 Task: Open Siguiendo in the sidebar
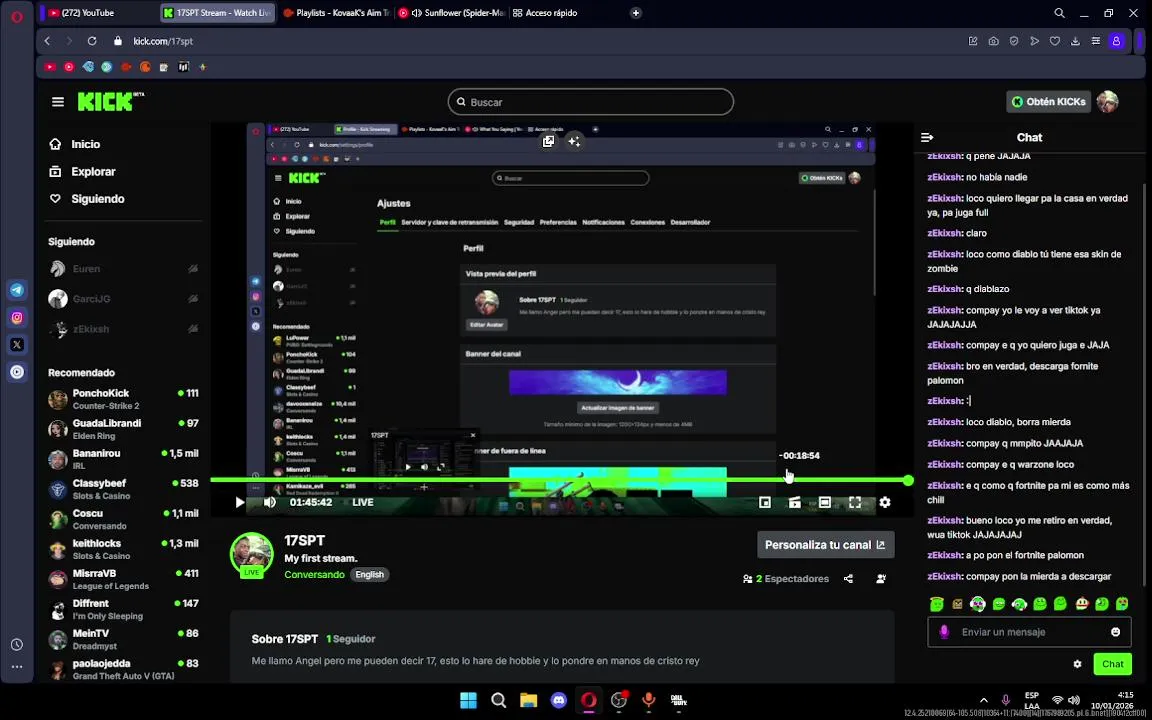click(x=97, y=198)
